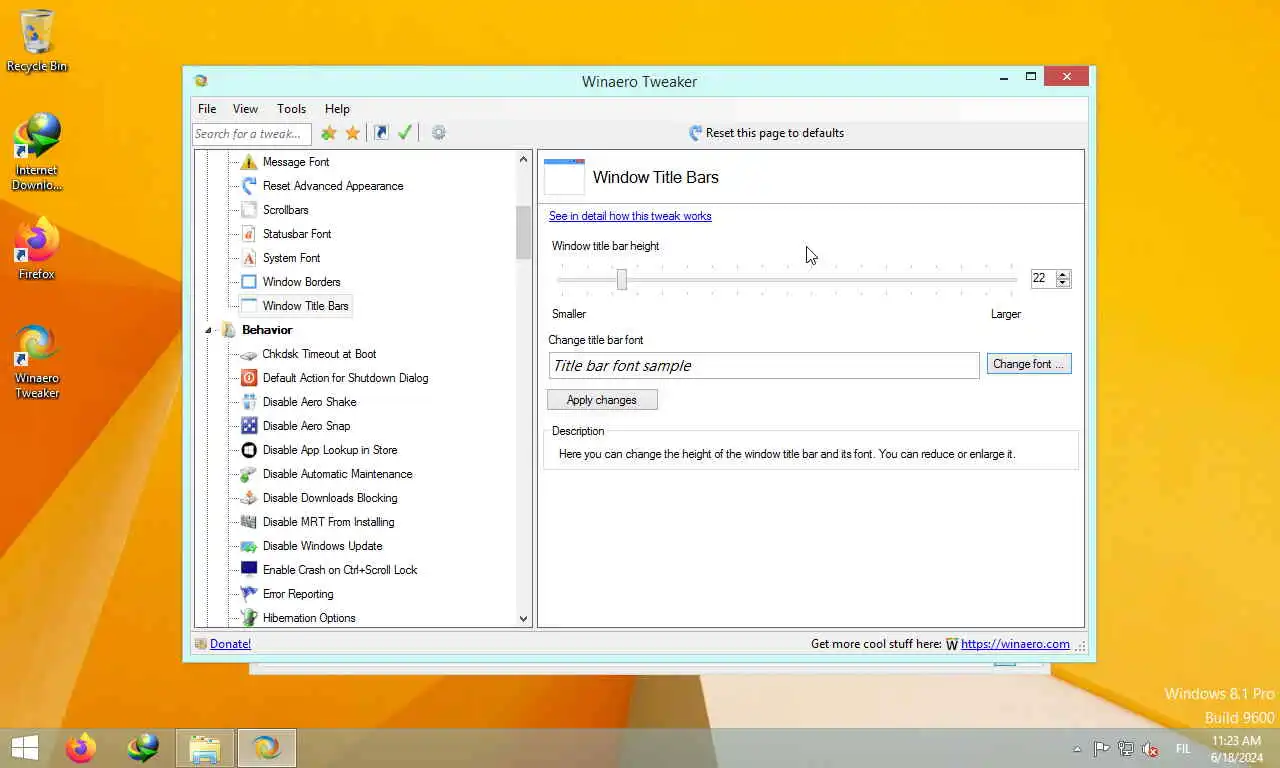
Task: Click the Action Center flag tray icon
Action: click(x=1101, y=749)
